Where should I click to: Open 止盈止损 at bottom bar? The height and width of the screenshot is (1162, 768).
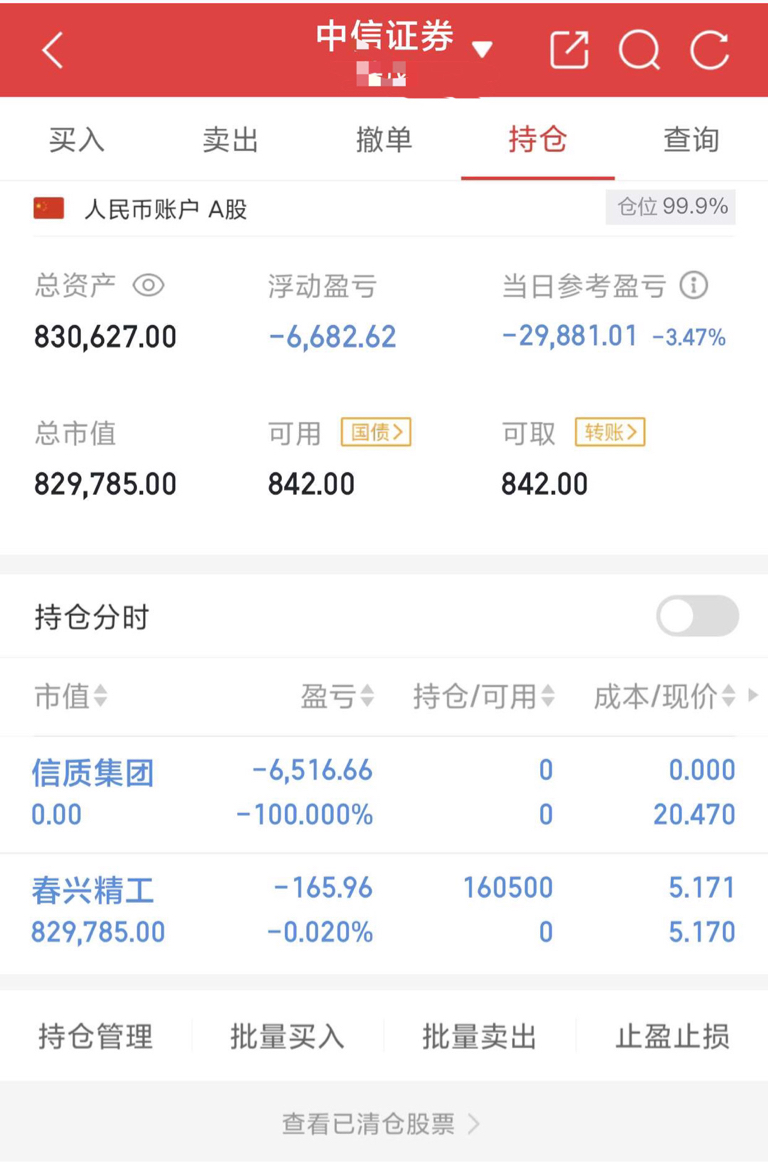click(x=672, y=1036)
